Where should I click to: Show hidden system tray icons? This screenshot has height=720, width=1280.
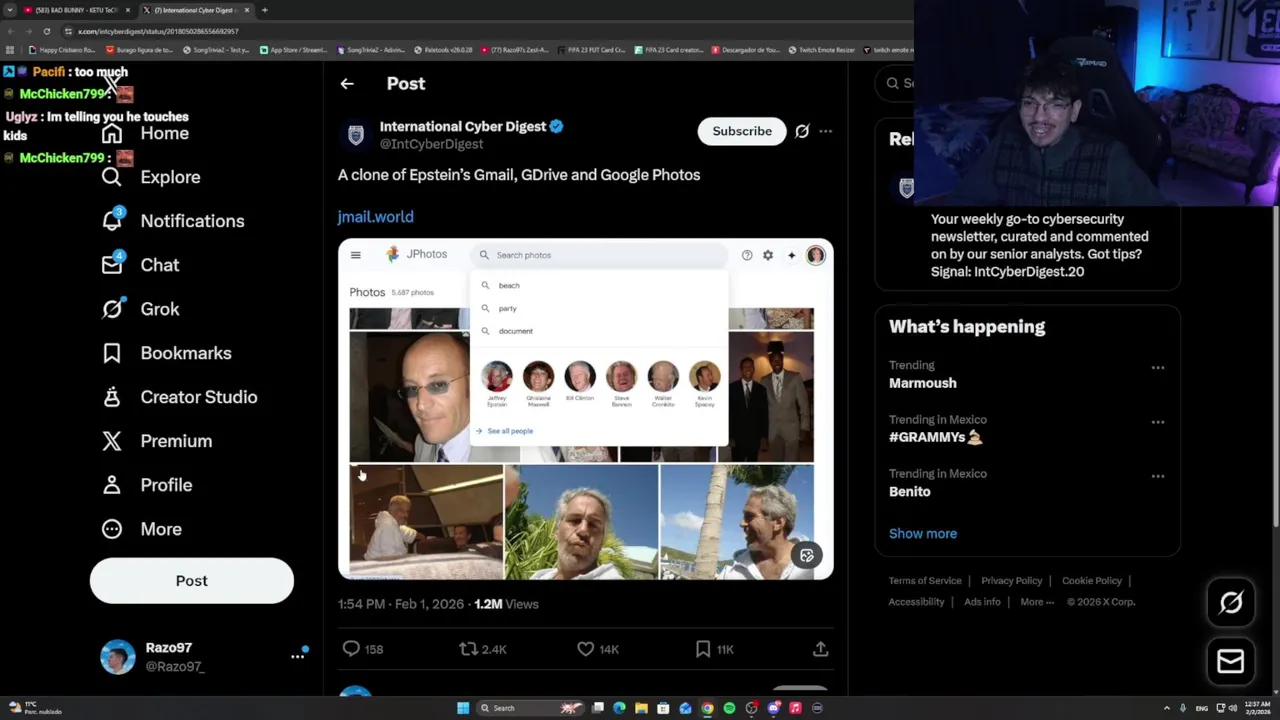pyautogui.click(x=1166, y=708)
